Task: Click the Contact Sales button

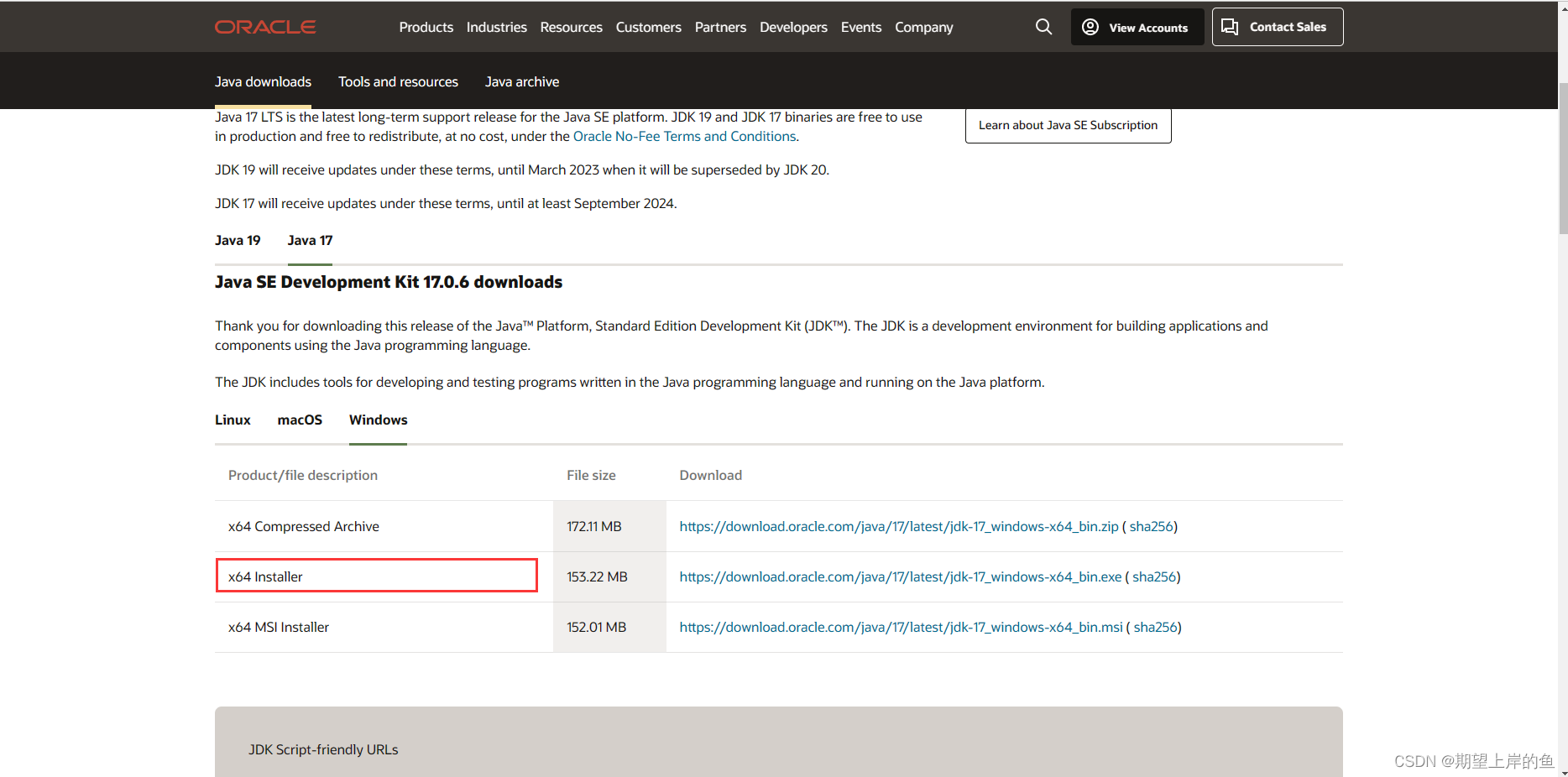Action: click(1278, 27)
